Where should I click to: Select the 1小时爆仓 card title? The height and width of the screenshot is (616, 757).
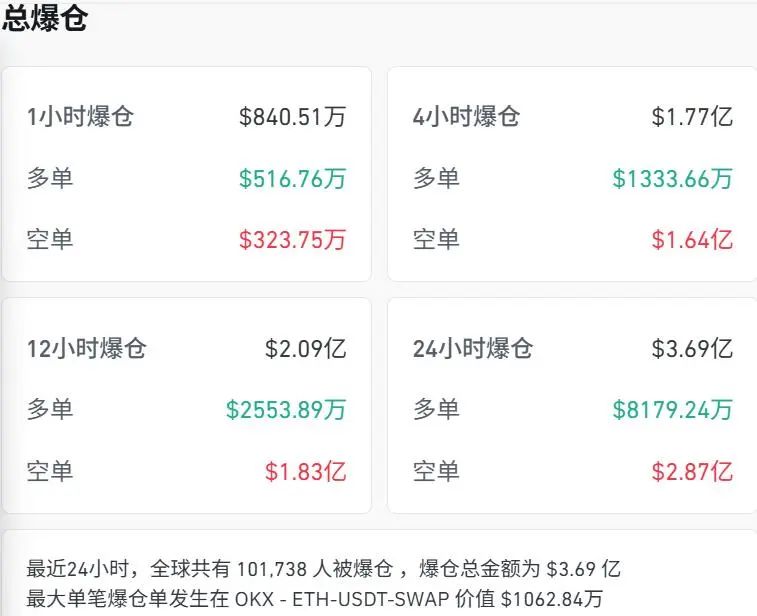click(x=80, y=117)
